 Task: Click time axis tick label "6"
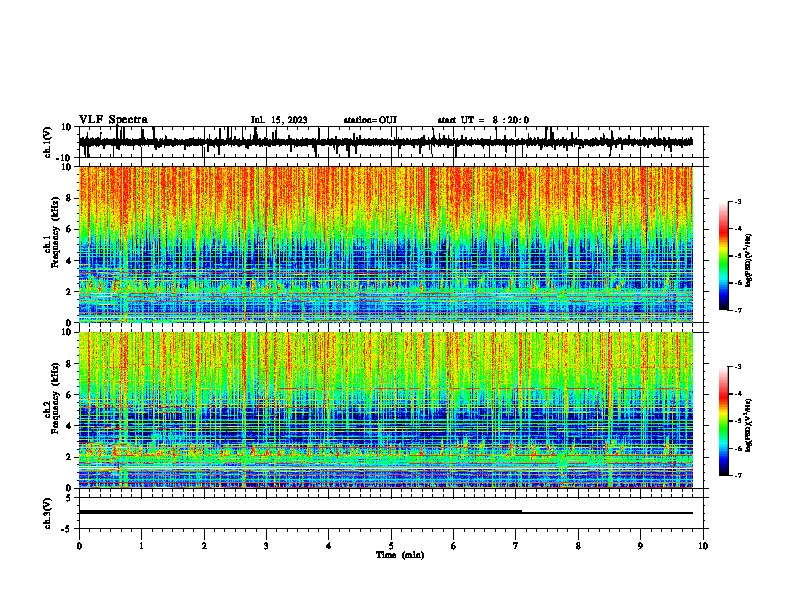click(x=454, y=546)
